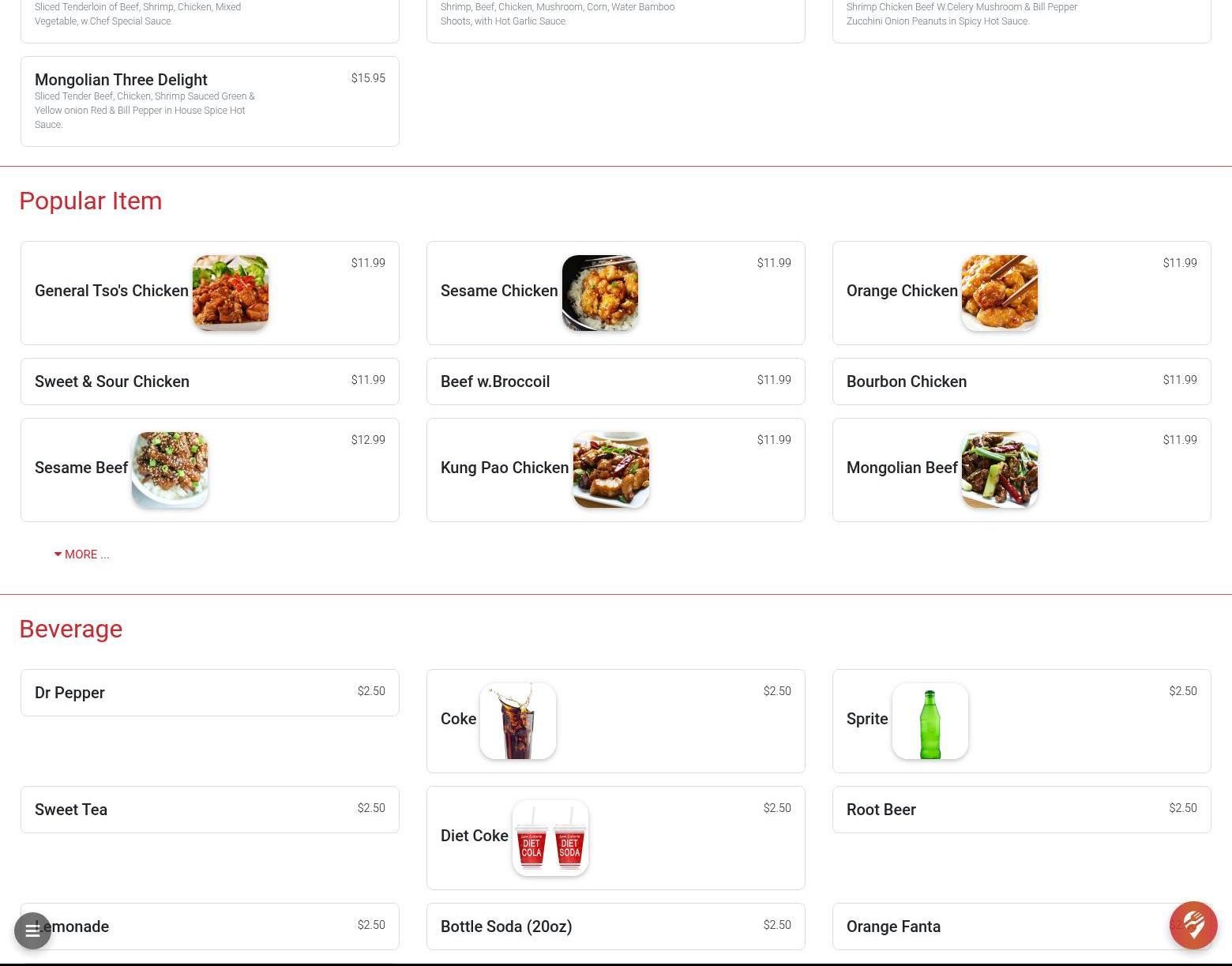Click the Sesame Chicken dish image
Screen dimensions: 1232x966
(x=600, y=293)
